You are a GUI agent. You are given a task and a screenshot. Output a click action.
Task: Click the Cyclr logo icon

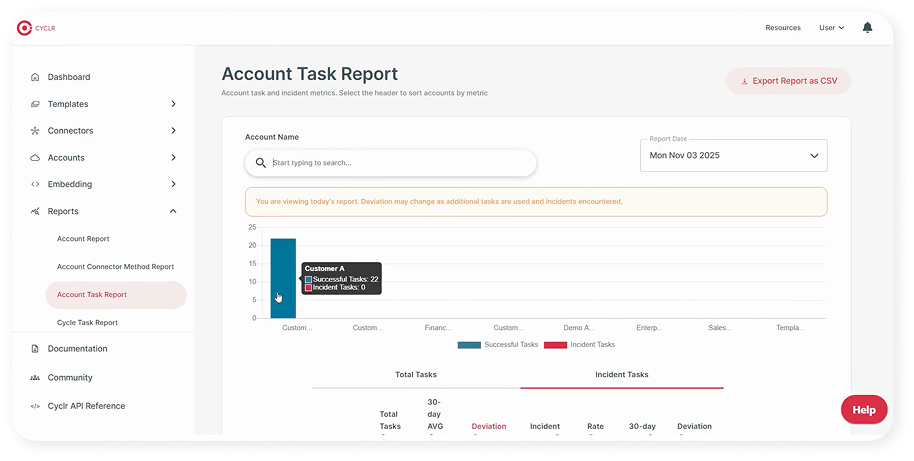[25, 28]
